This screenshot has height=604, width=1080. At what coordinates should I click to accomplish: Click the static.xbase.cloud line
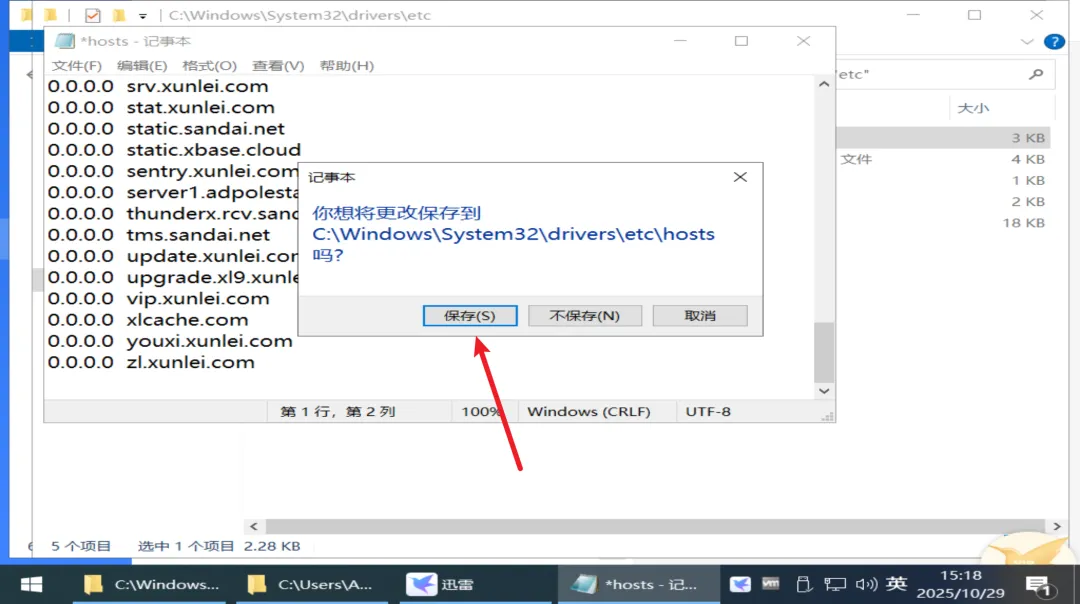point(174,150)
